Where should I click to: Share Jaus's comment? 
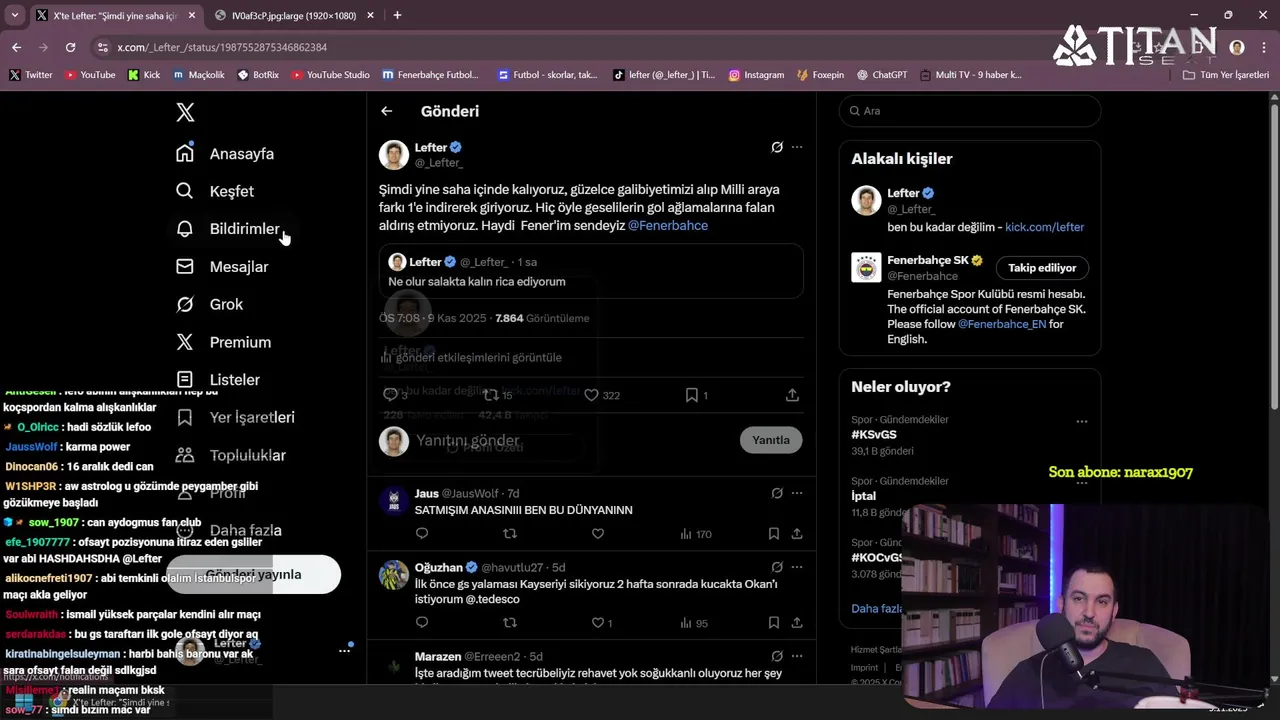(797, 534)
